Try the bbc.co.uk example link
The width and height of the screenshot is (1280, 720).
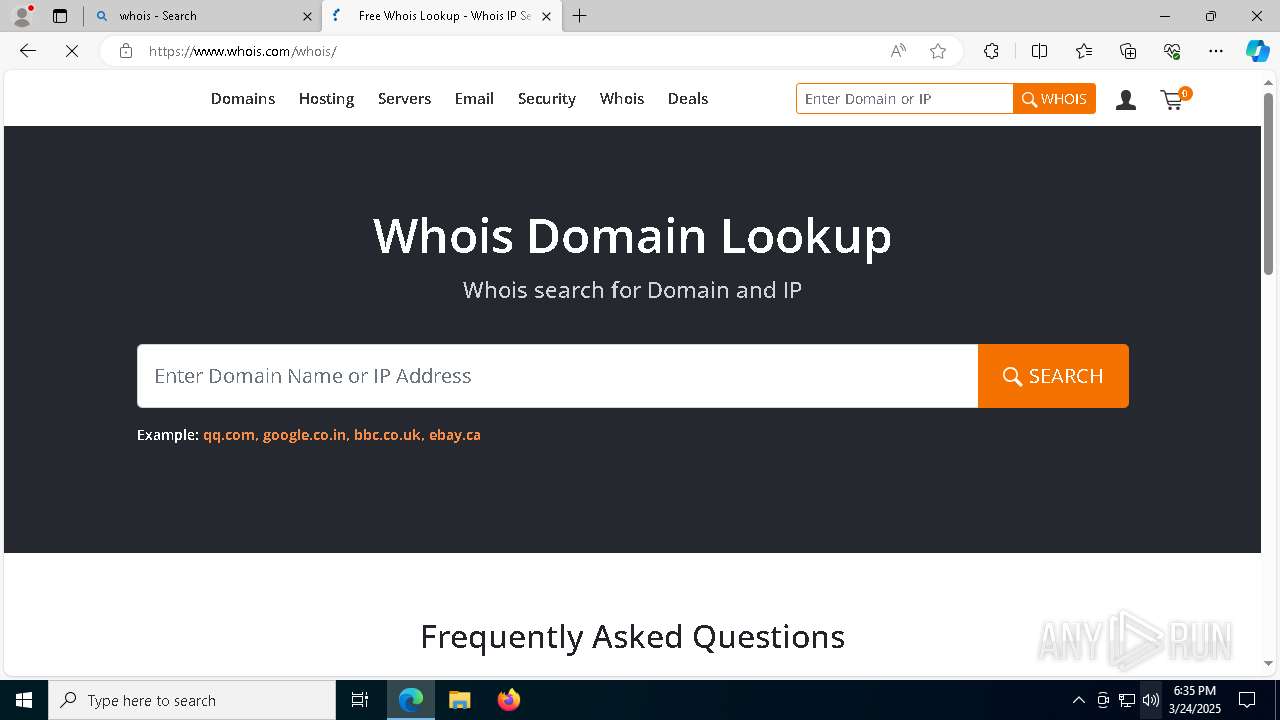[x=387, y=435]
